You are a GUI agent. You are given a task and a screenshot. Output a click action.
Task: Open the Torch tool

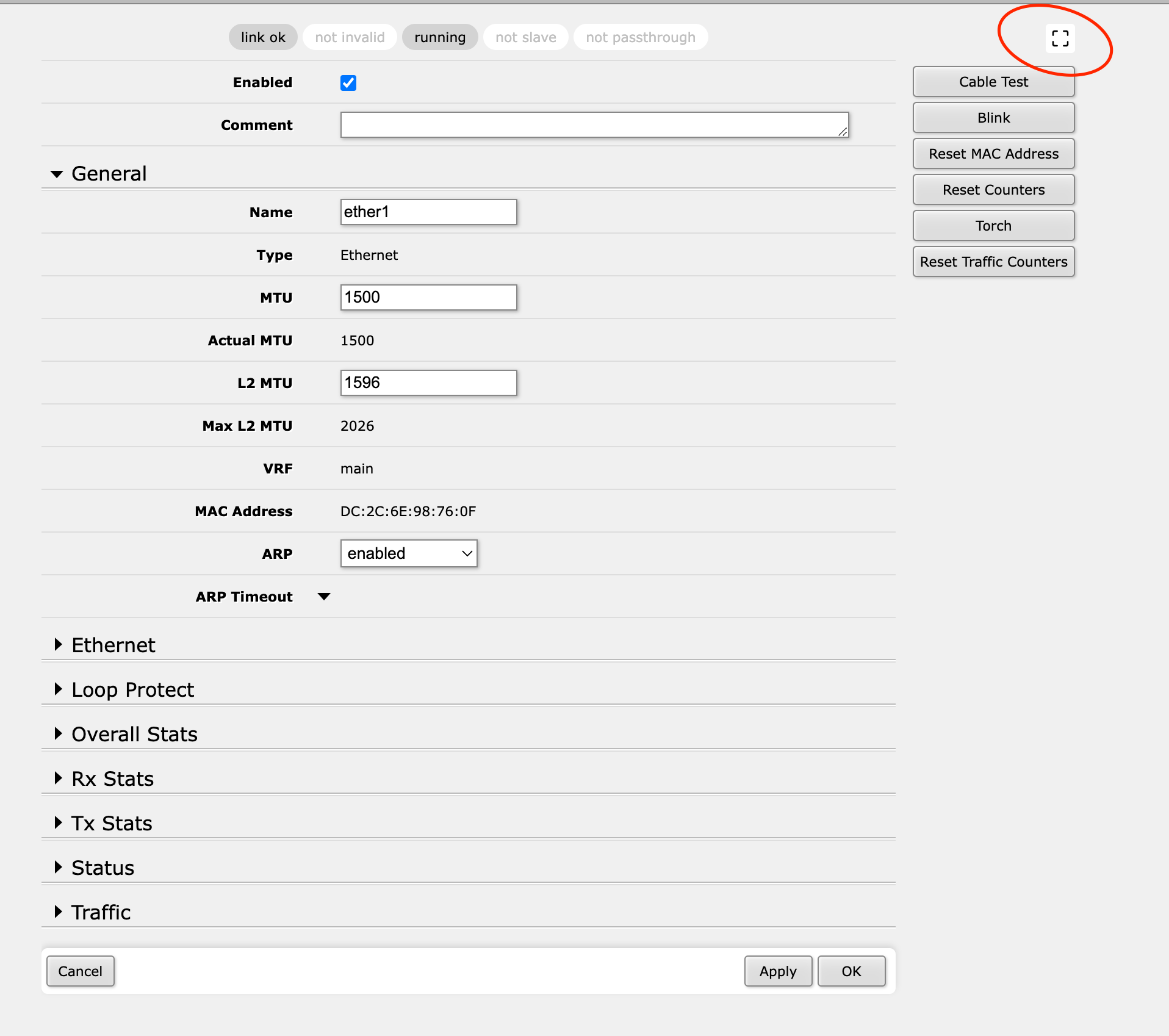pyautogui.click(x=993, y=225)
